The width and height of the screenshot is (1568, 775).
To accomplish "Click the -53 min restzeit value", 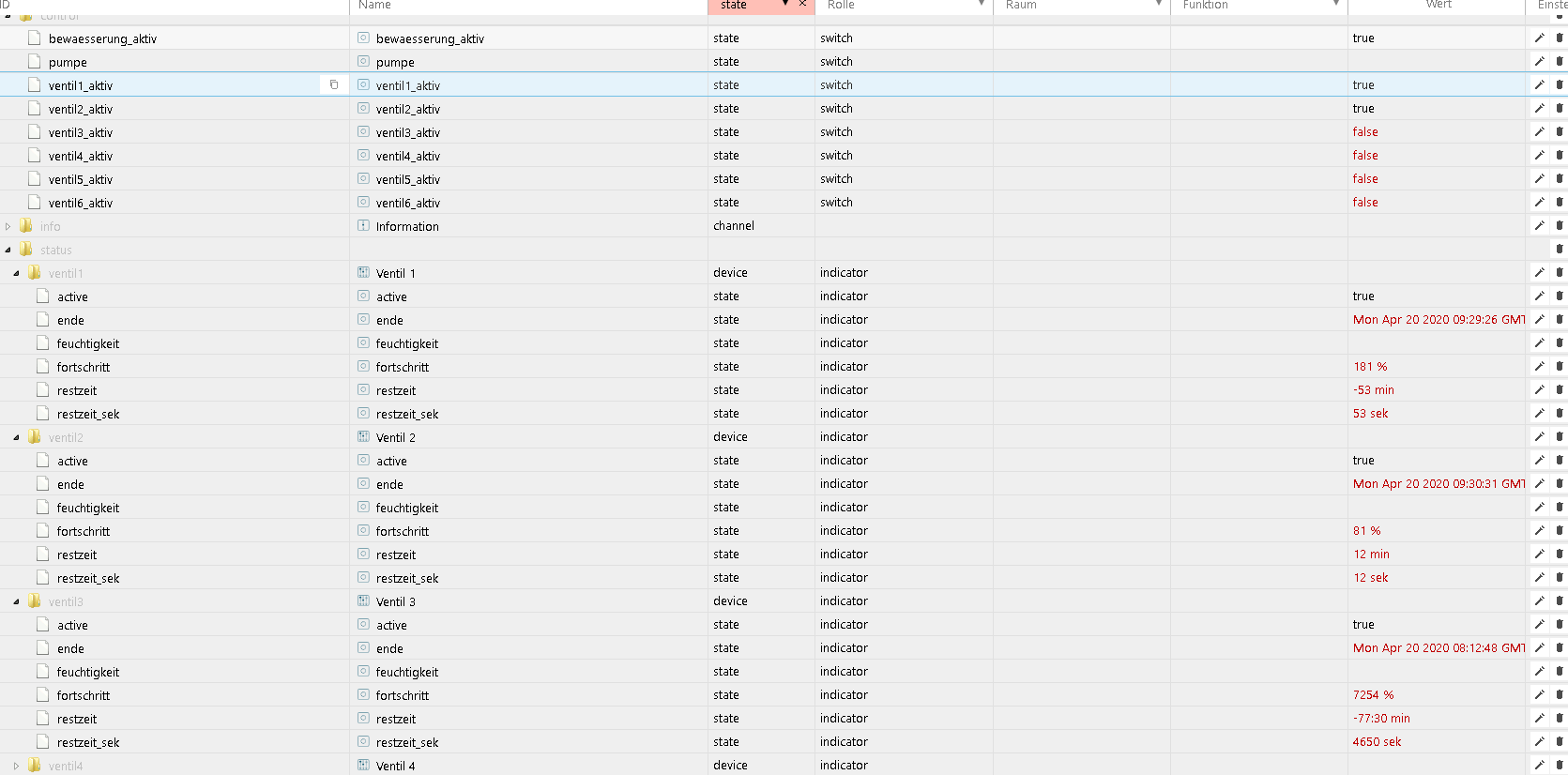I will pyautogui.click(x=1374, y=389).
